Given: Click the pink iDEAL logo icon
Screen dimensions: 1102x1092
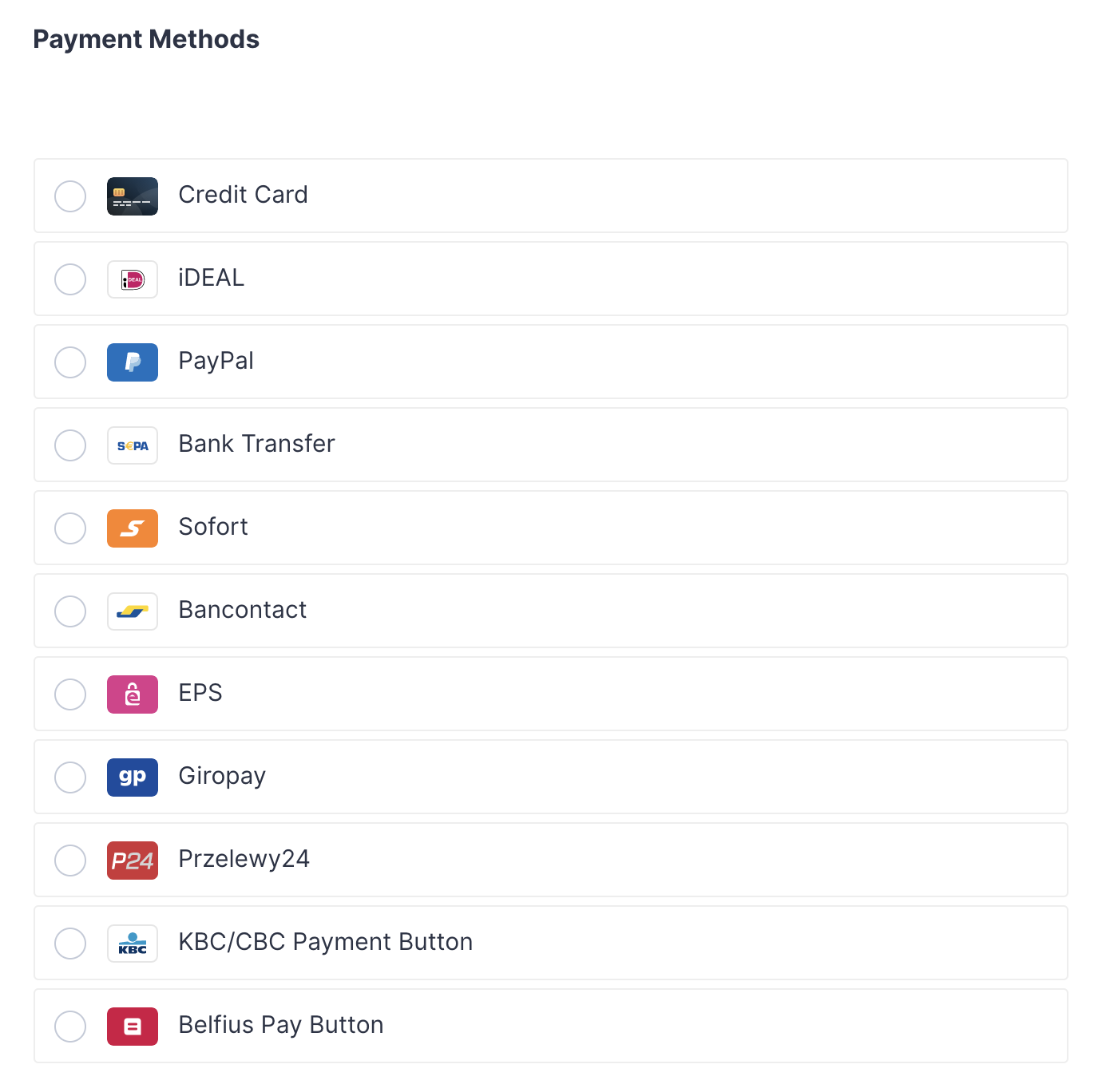Looking at the screenshot, I should tap(133, 279).
